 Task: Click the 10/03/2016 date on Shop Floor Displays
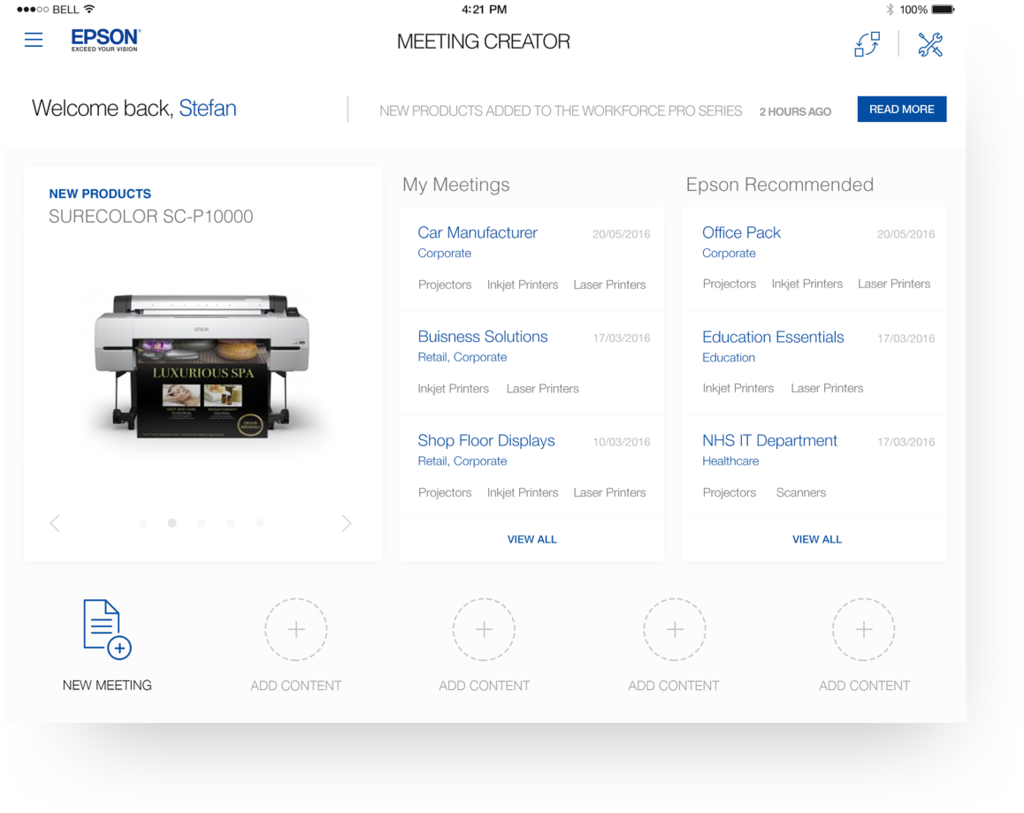point(621,442)
